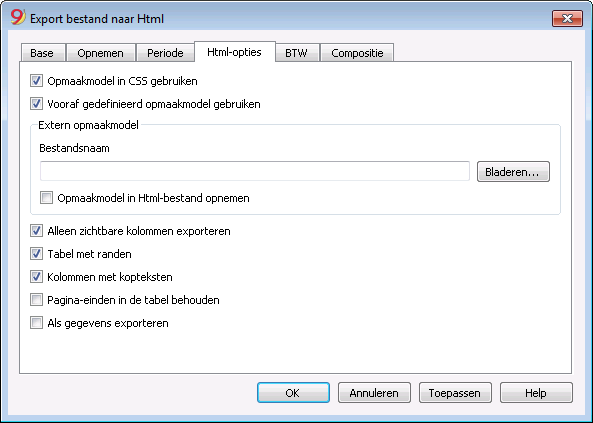Image resolution: width=593 pixels, height=423 pixels.
Task: Open file browser with Bladeren button
Action: 513,172
